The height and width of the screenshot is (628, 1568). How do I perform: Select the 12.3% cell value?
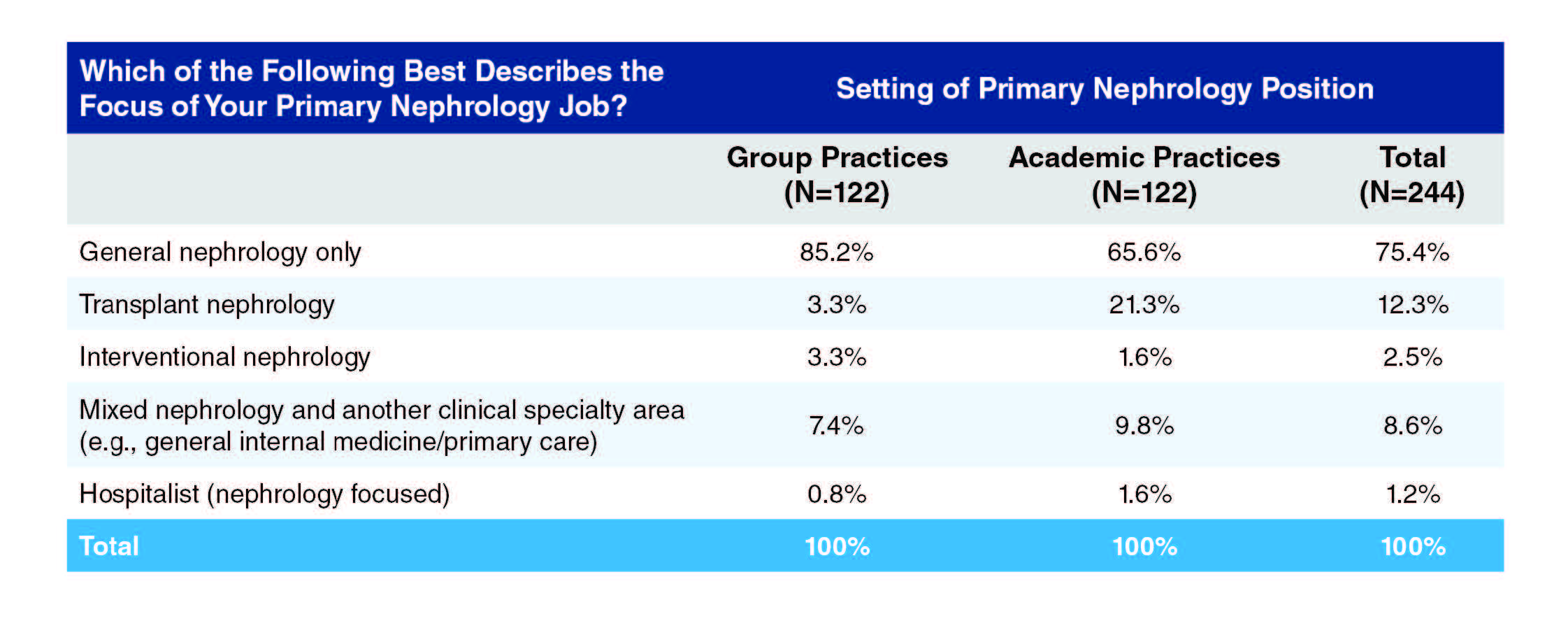[x=1412, y=304]
